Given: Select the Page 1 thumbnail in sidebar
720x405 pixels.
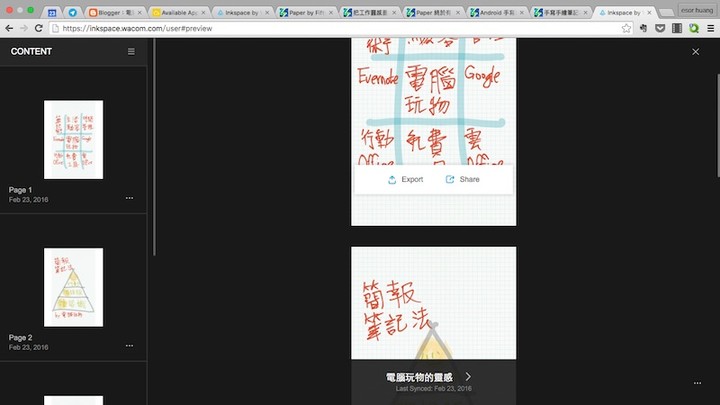Looking at the screenshot, I should [73, 139].
